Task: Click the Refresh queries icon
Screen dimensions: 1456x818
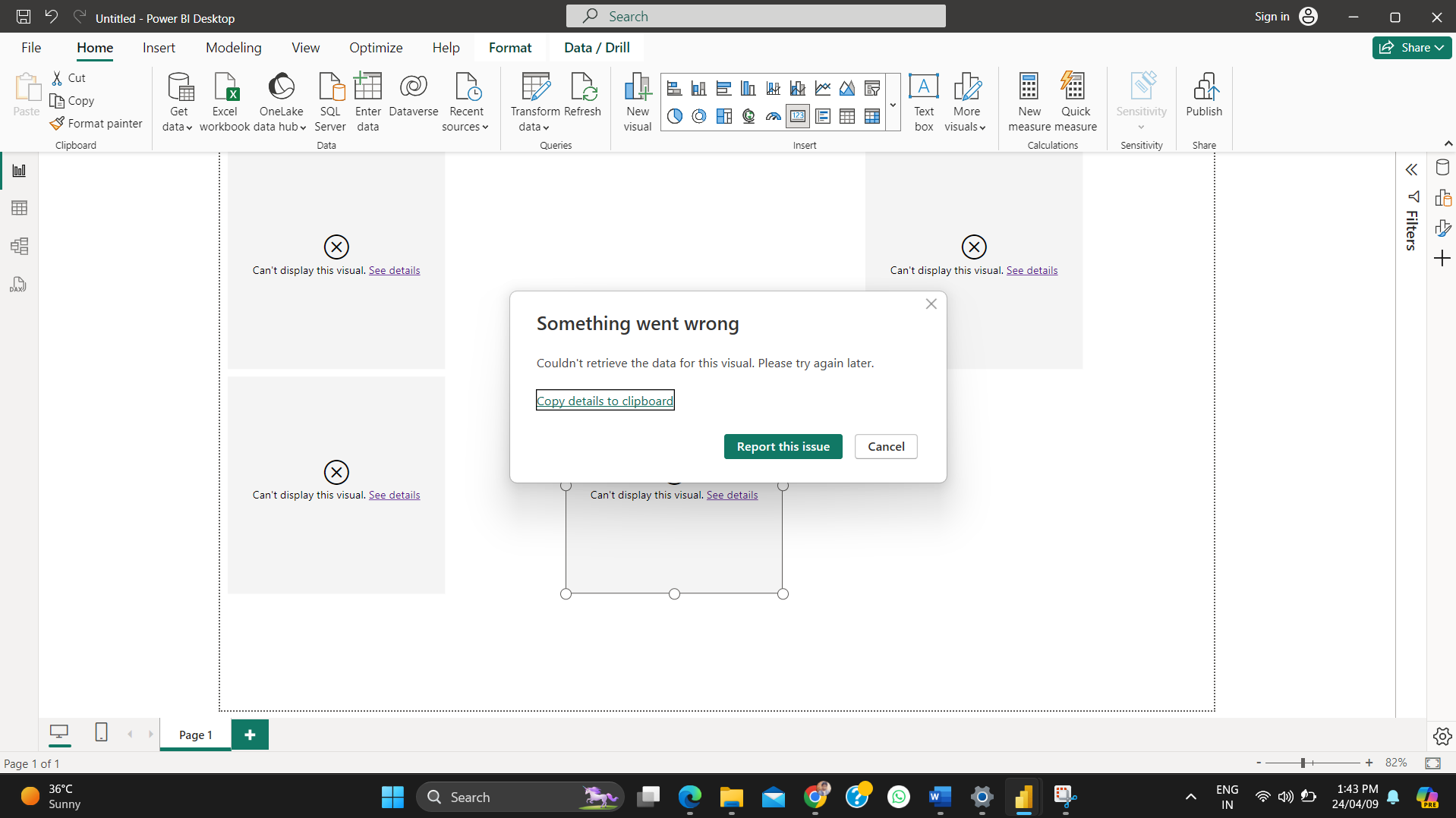Action: pyautogui.click(x=582, y=95)
